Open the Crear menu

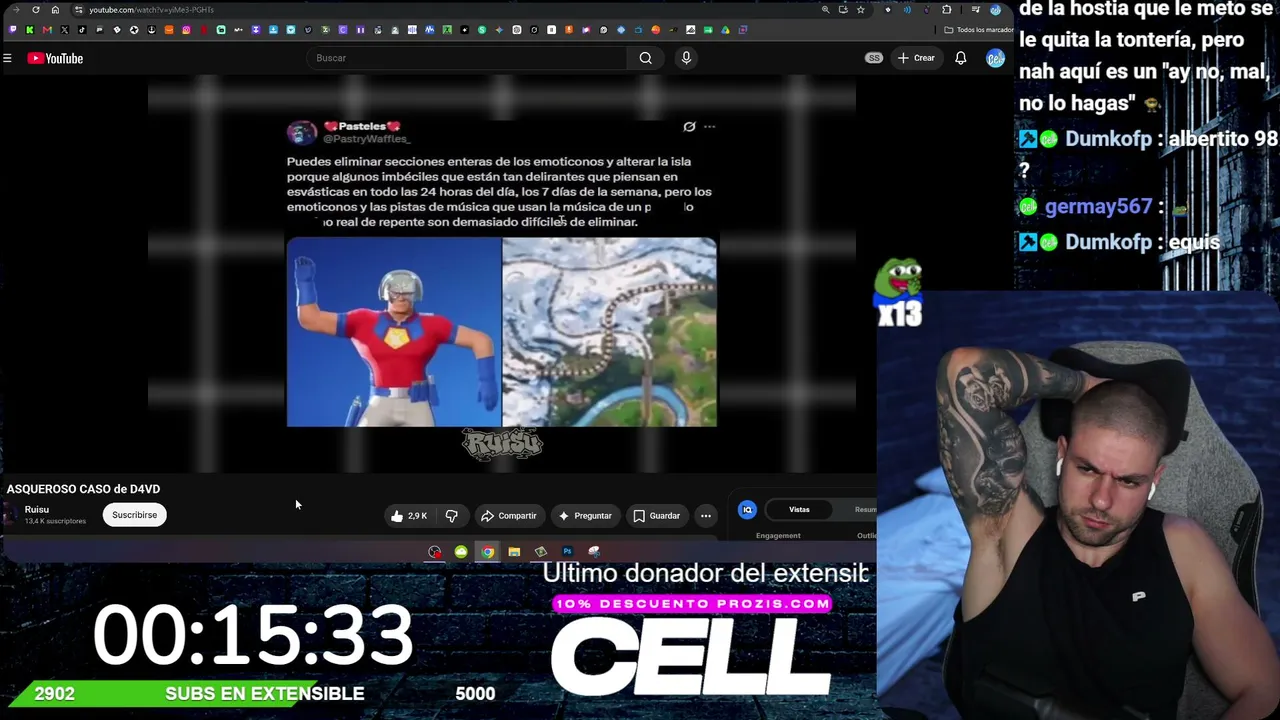pos(915,58)
